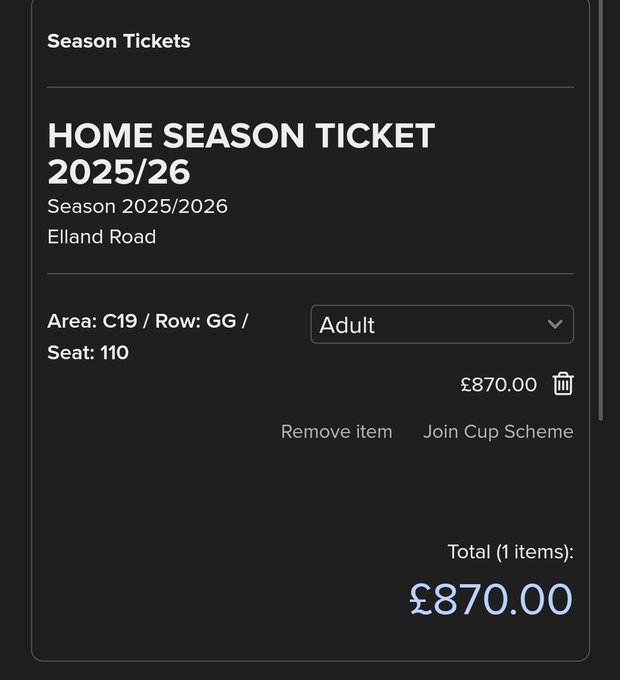Click the divider line under Elland Road
The image size is (620, 680).
pyautogui.click(x=310, y=273)
